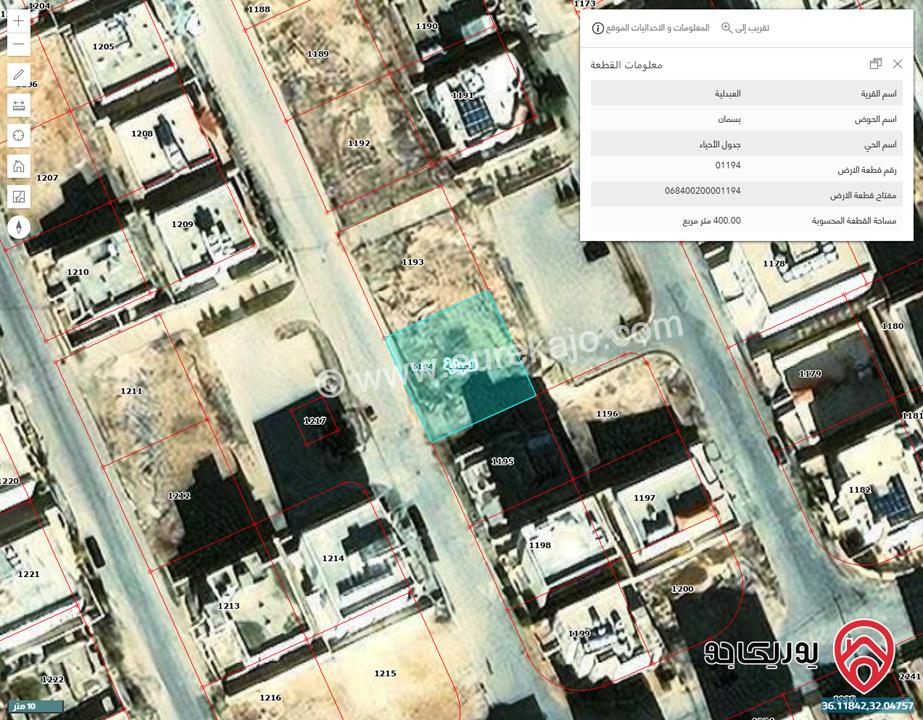The image size is (923, 720).
Task: Activate the locate crosshair tool
Action: 19,135
